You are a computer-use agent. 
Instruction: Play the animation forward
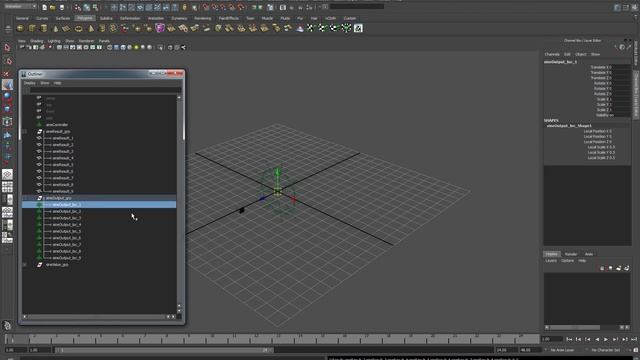coord(606,339)
